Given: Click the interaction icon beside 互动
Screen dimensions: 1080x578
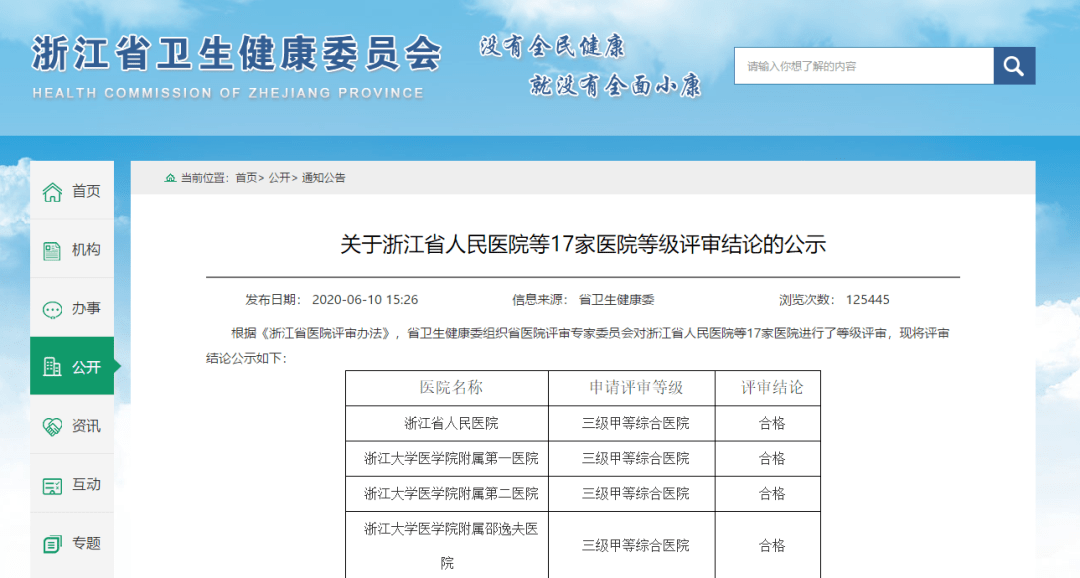Looking at the screenshot, I should pyautogui.click(x=52, y=486).
